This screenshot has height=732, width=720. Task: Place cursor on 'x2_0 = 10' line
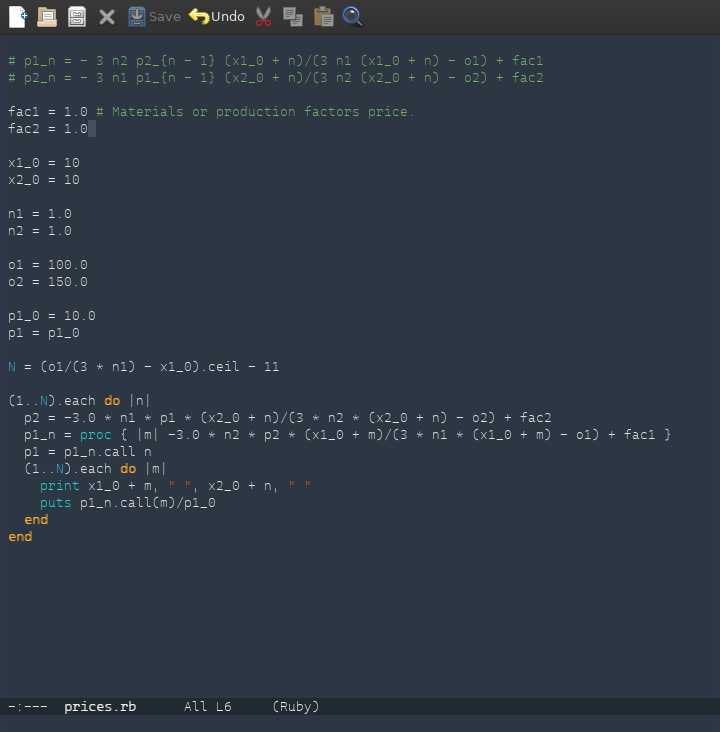pos(44,180)
